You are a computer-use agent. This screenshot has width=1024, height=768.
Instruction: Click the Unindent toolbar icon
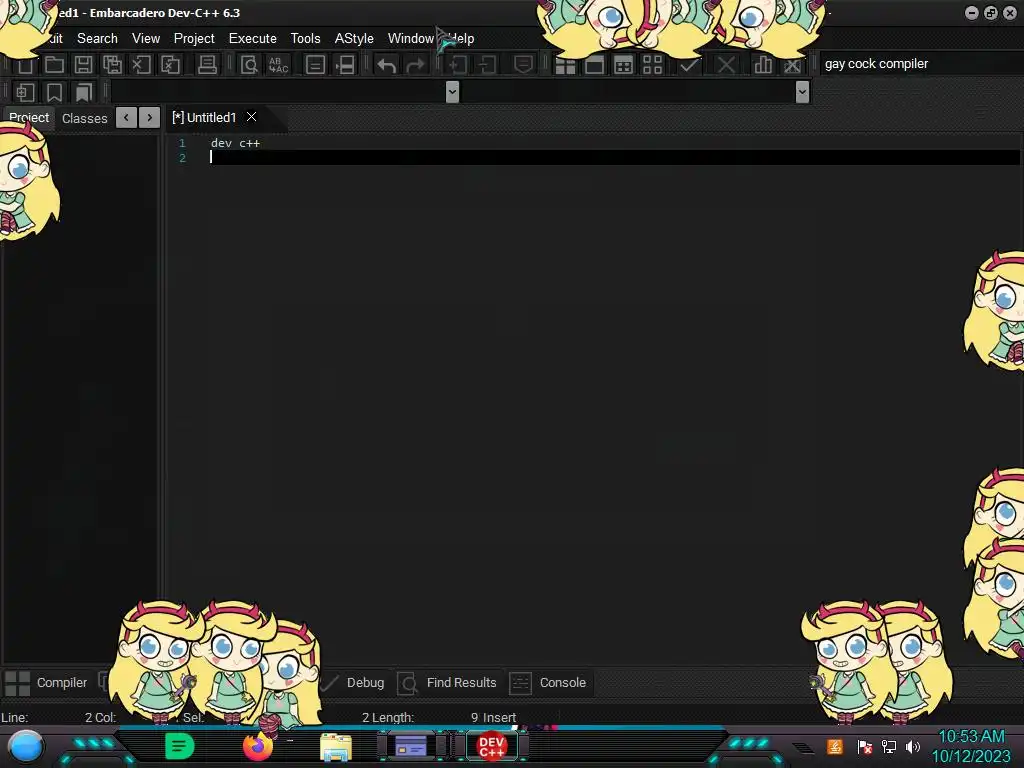tap(487, 64)
